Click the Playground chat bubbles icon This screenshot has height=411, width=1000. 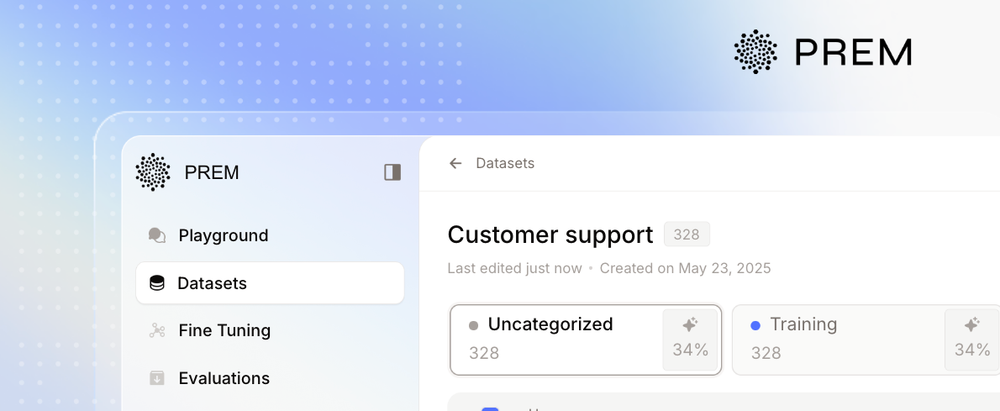(157, 236)
